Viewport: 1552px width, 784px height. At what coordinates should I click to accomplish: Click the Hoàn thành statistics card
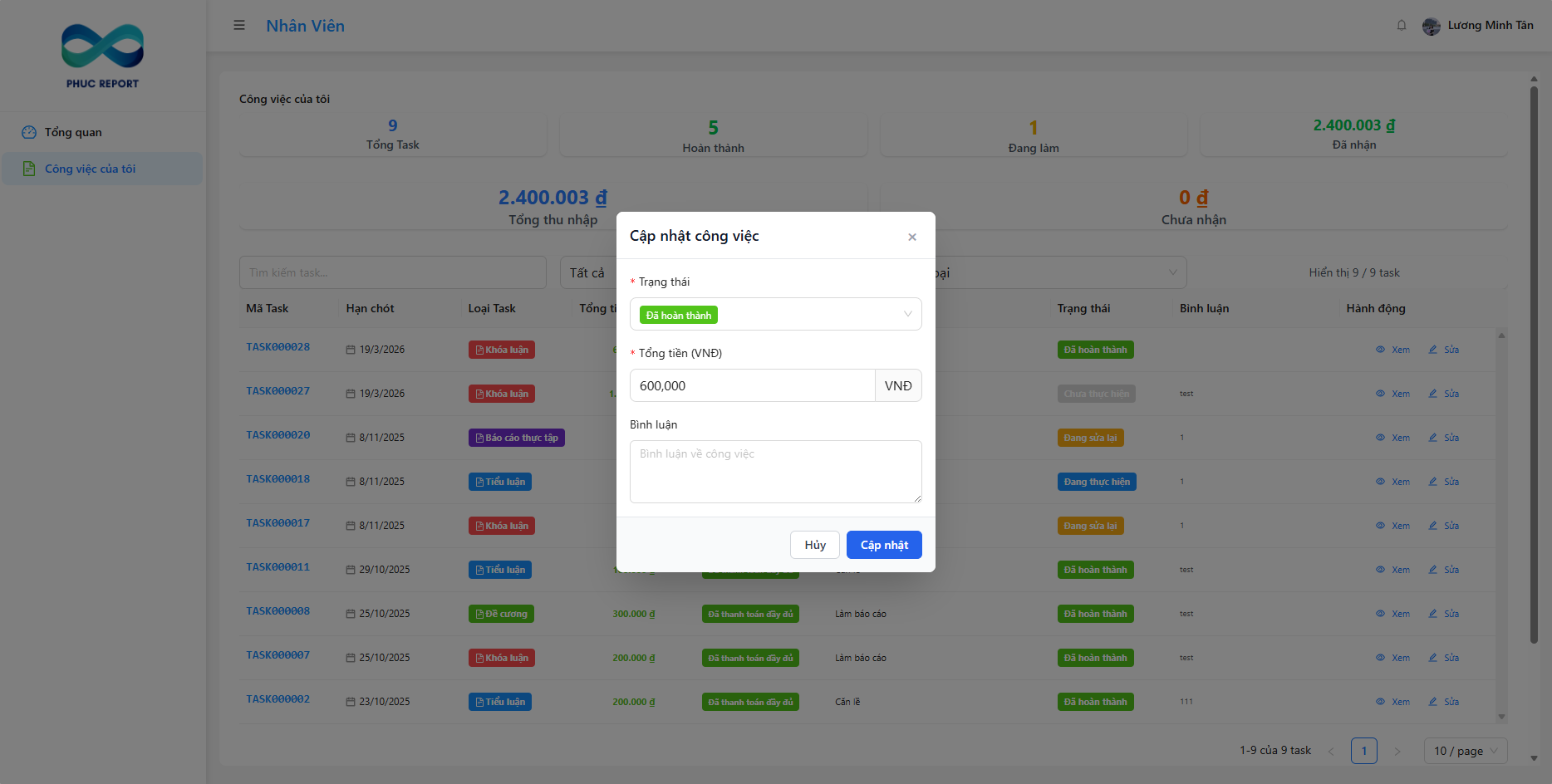click(x=714, y=137)
